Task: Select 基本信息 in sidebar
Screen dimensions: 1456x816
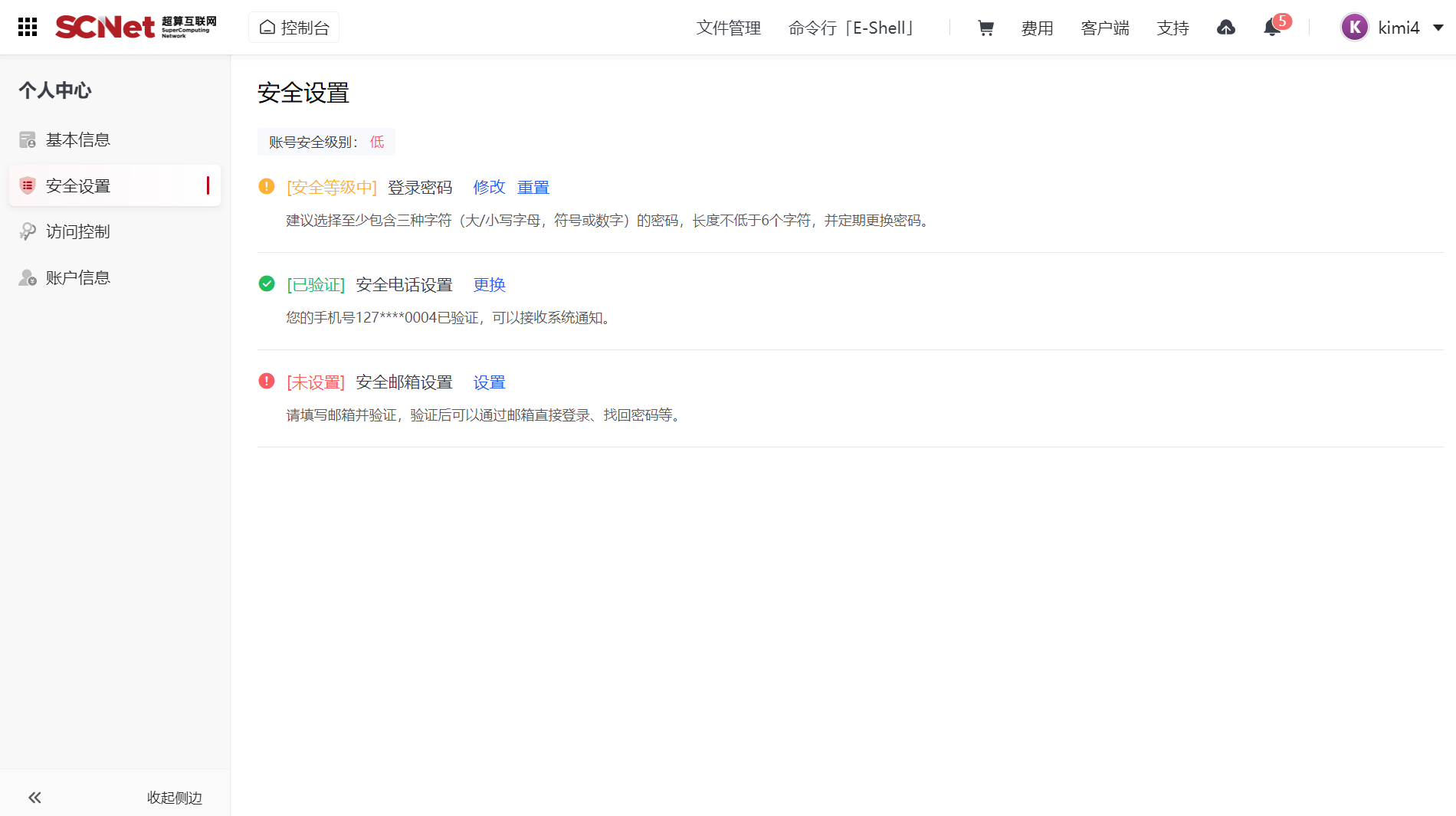Action: [x=77, y=139]
